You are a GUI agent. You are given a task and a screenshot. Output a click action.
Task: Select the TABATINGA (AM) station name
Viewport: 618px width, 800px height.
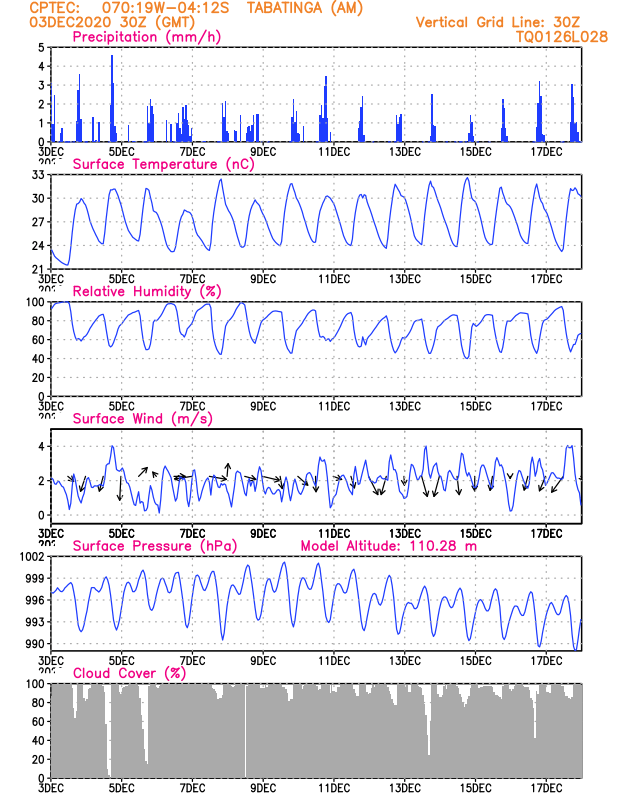pyautogui.click(x=282, y=7)
